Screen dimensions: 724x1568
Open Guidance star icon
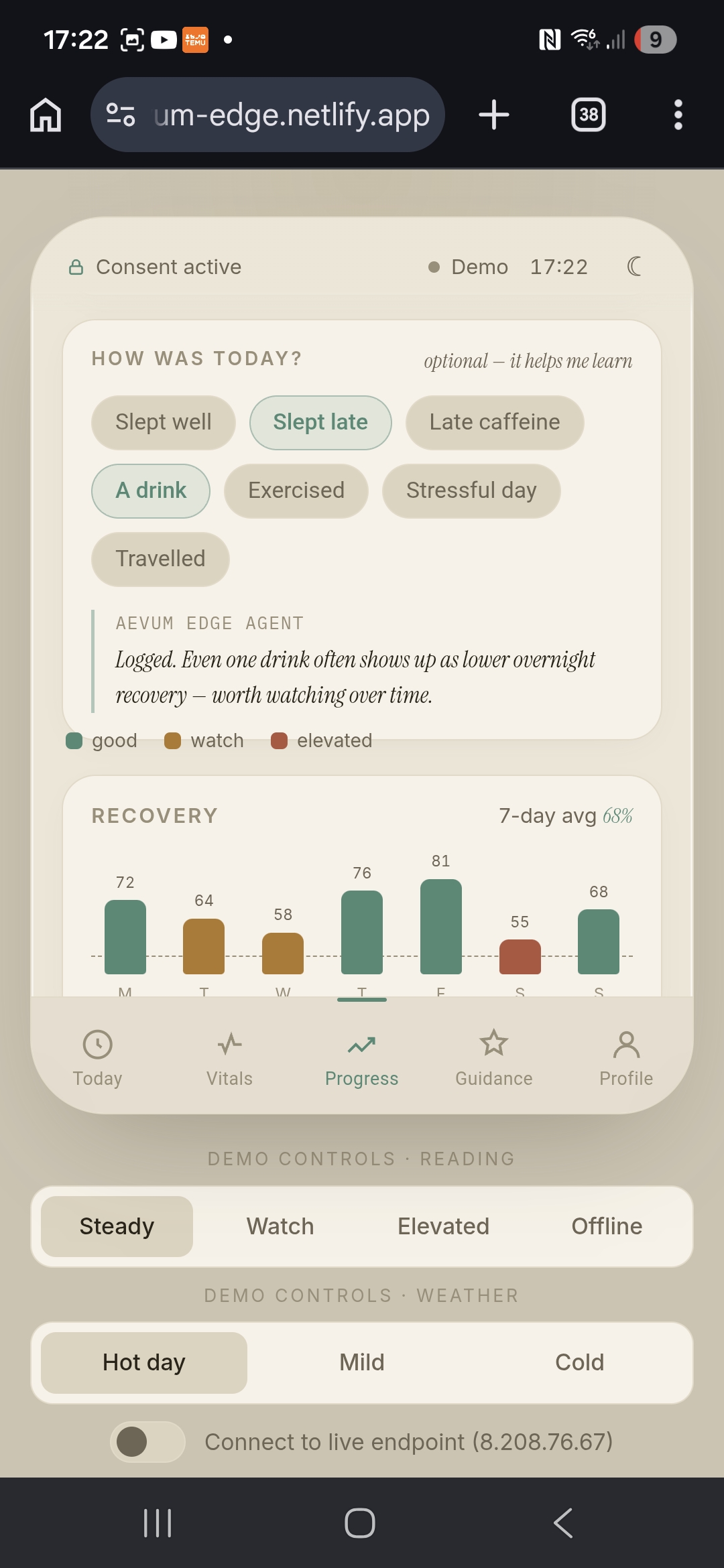[494, 1043]
